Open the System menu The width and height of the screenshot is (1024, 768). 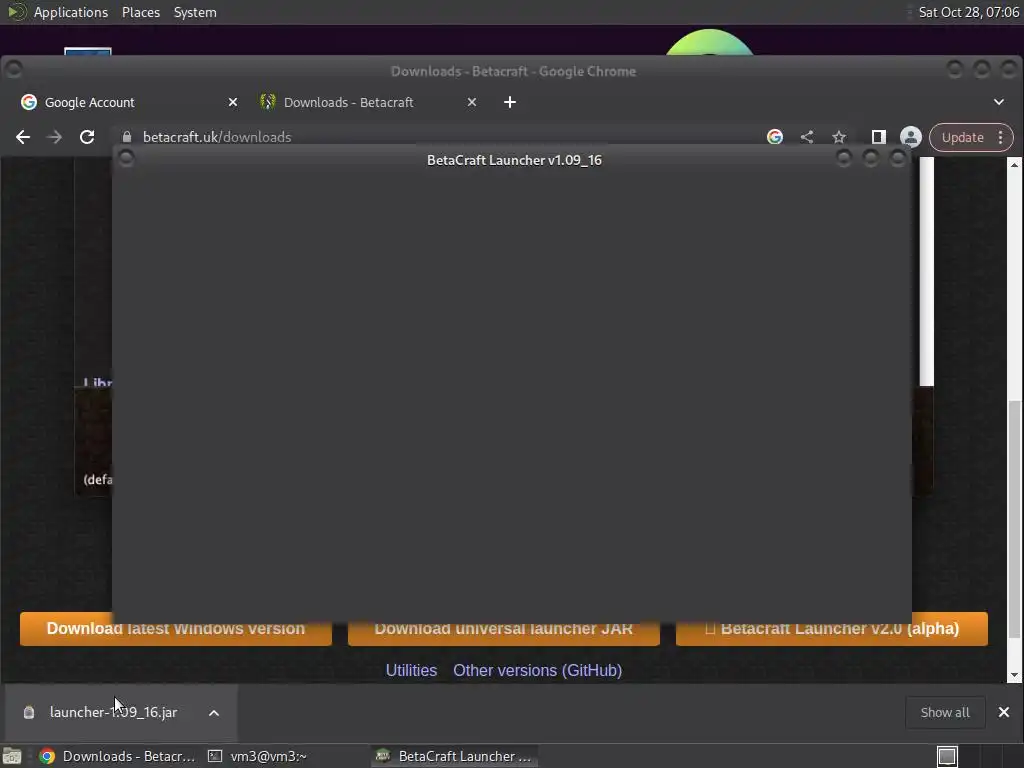coord(195,12)
